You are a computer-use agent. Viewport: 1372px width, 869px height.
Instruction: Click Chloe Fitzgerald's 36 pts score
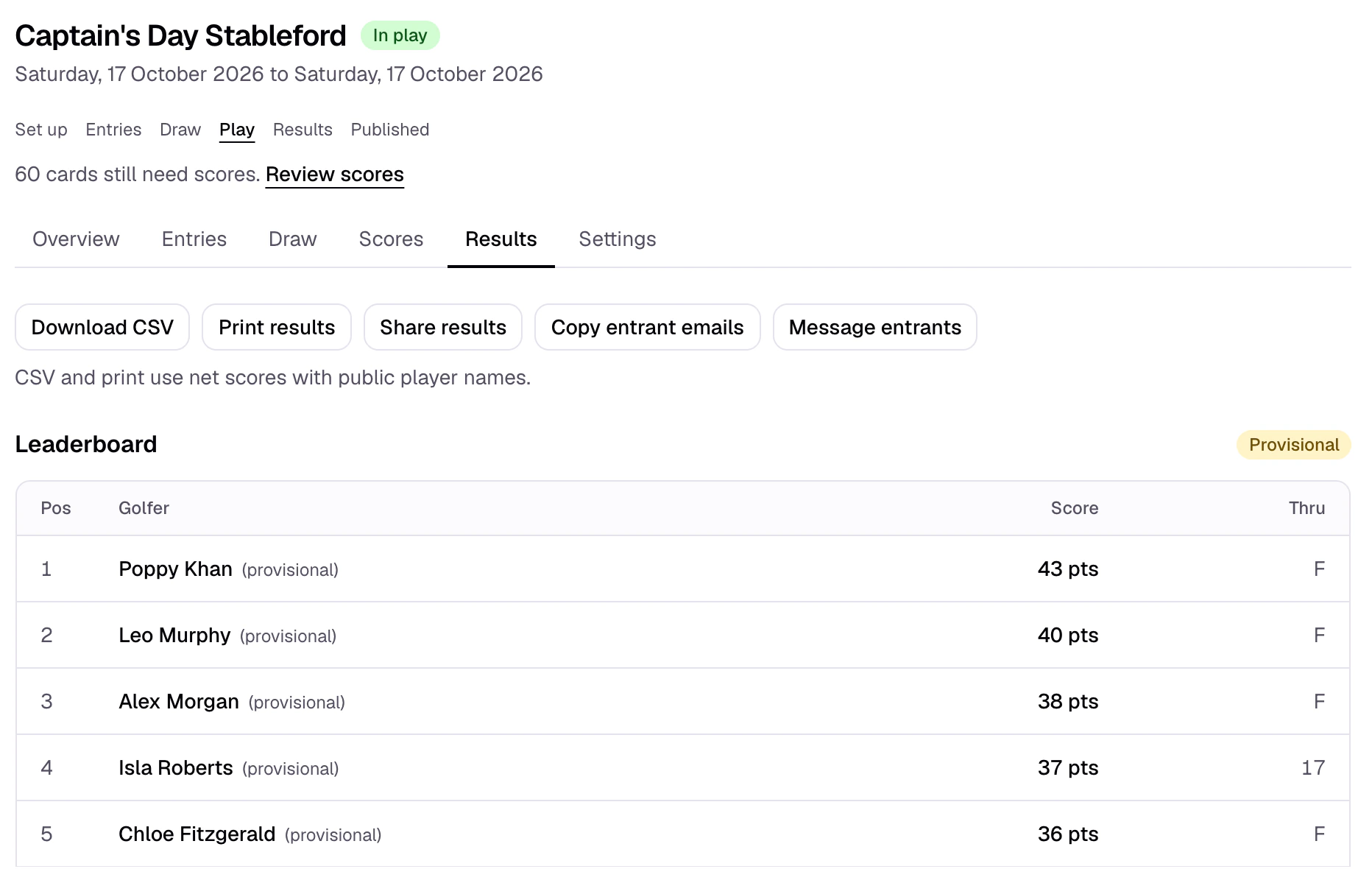[x=1068, y=834]
